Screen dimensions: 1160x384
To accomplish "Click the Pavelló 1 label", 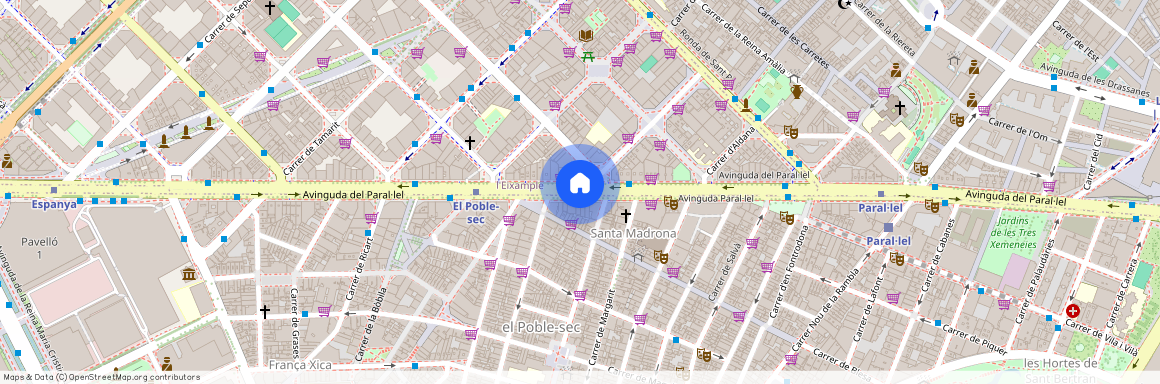I will coord(39,248).
